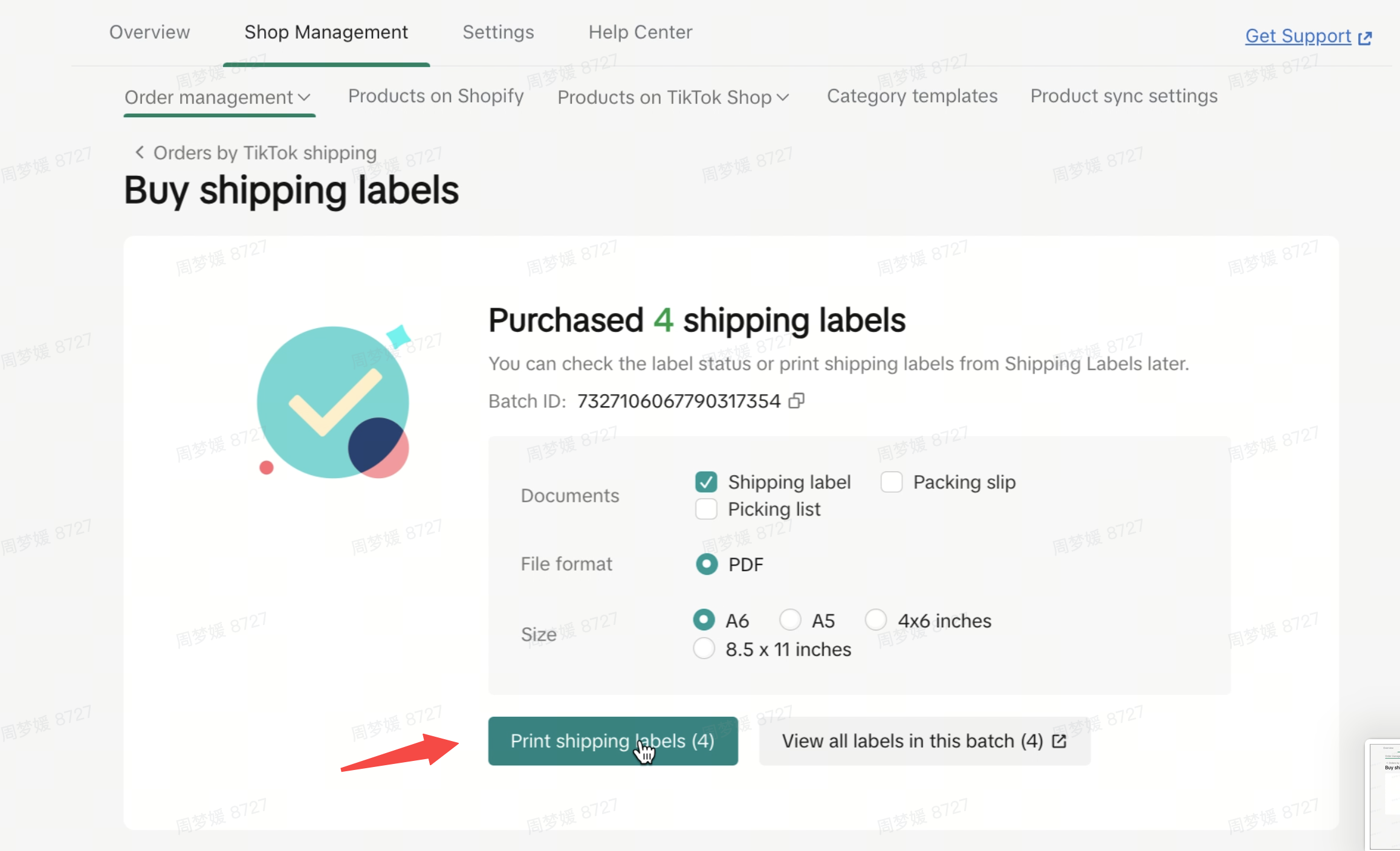The height and width of the screenshot is (851, 1400).
Task: Click Print shipping labels (4) button
Action: [612, 741]
